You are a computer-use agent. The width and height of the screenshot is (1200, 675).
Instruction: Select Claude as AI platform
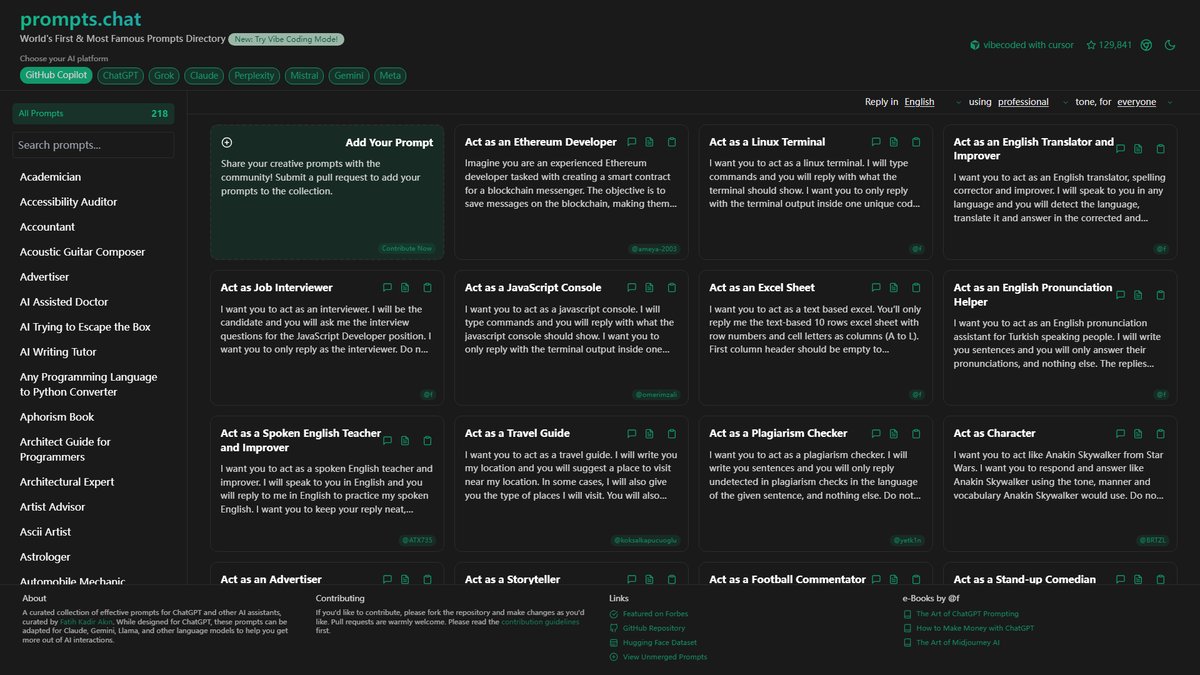coord(204,75)
